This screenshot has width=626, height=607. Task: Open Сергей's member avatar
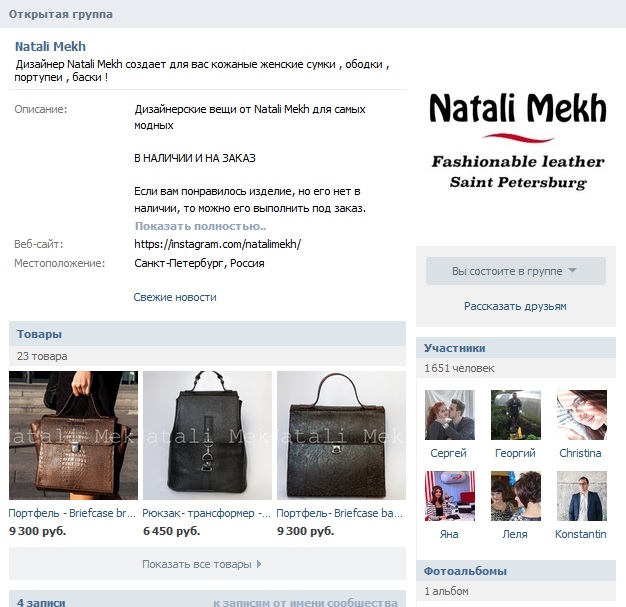(450, 415)
